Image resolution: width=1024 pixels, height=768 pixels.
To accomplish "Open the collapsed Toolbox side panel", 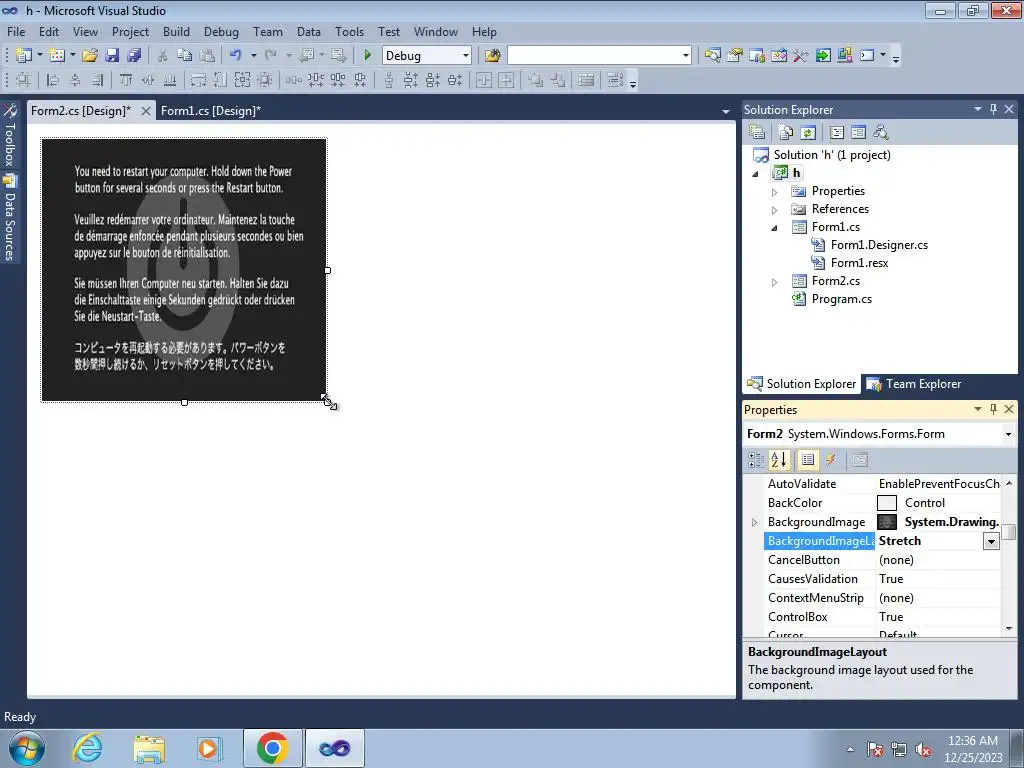I will point(9,136).
